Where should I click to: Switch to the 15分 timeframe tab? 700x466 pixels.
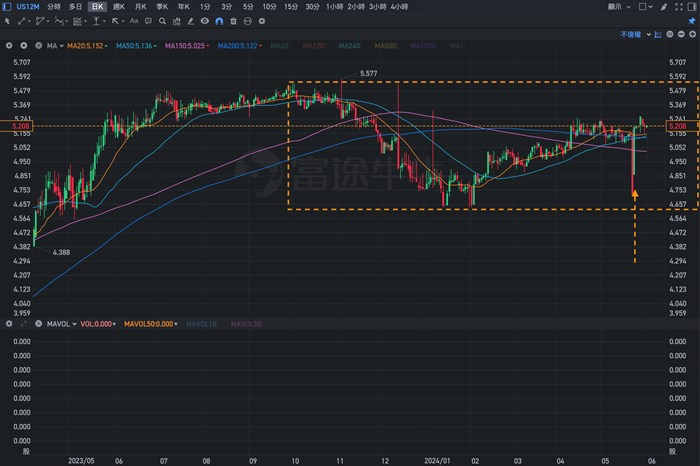tap(290, 6)
